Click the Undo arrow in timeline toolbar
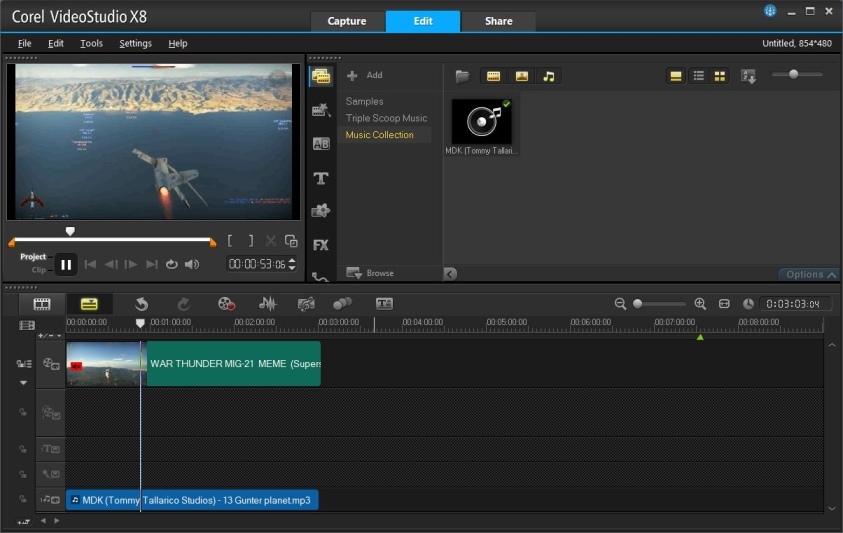Image resolution: width=843 pixels, height=533 pixels. tap(141, 304)
